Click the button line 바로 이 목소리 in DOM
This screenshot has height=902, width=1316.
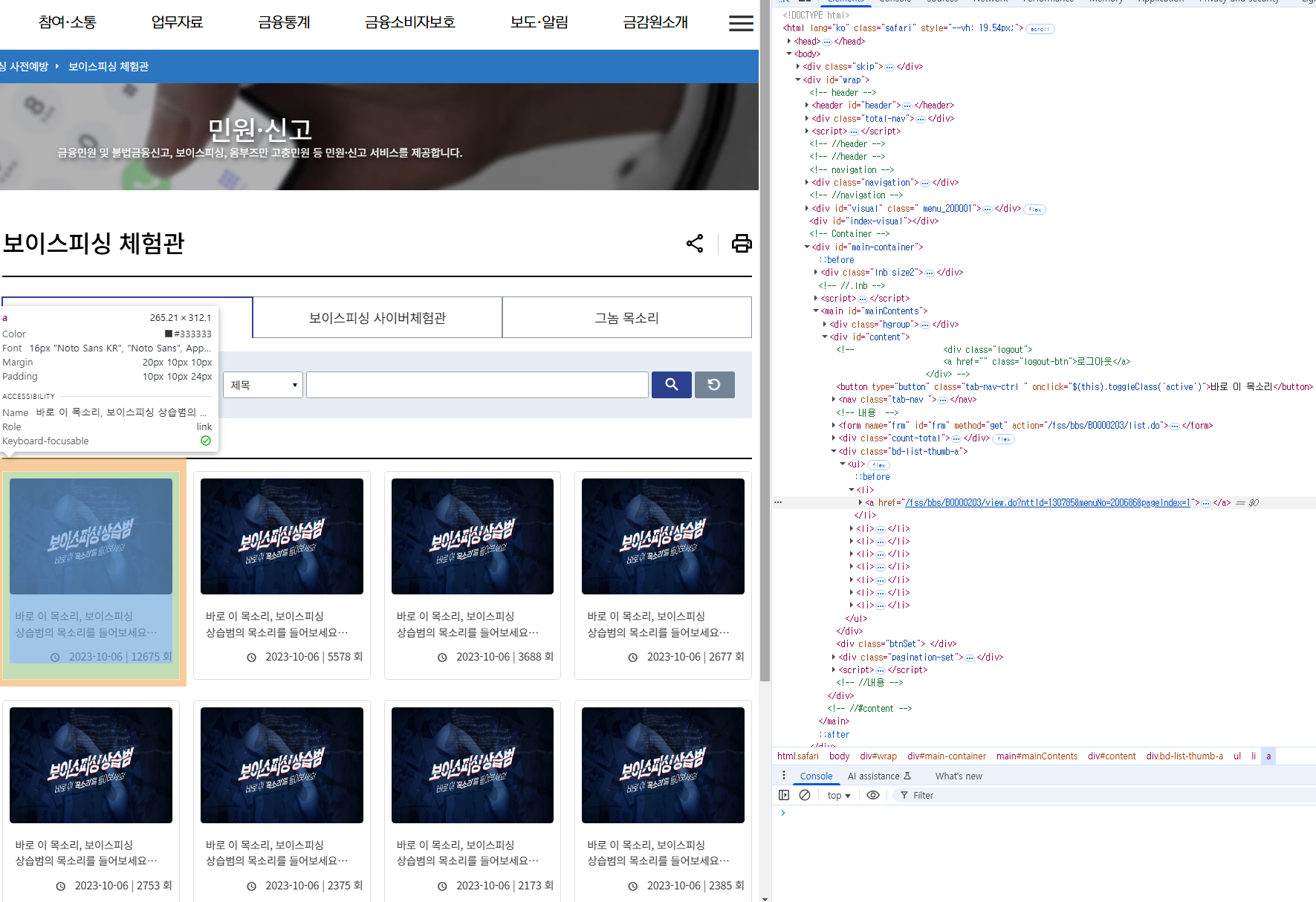click(x=1074, y=387)
